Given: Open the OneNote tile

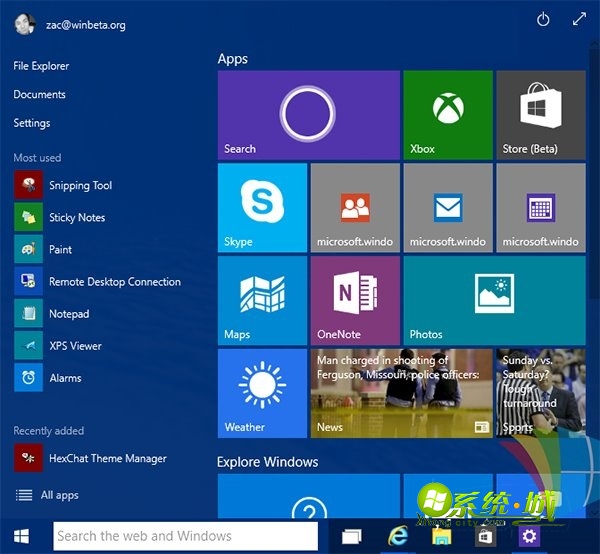Looking at the screenshot, I should [354, 300].
